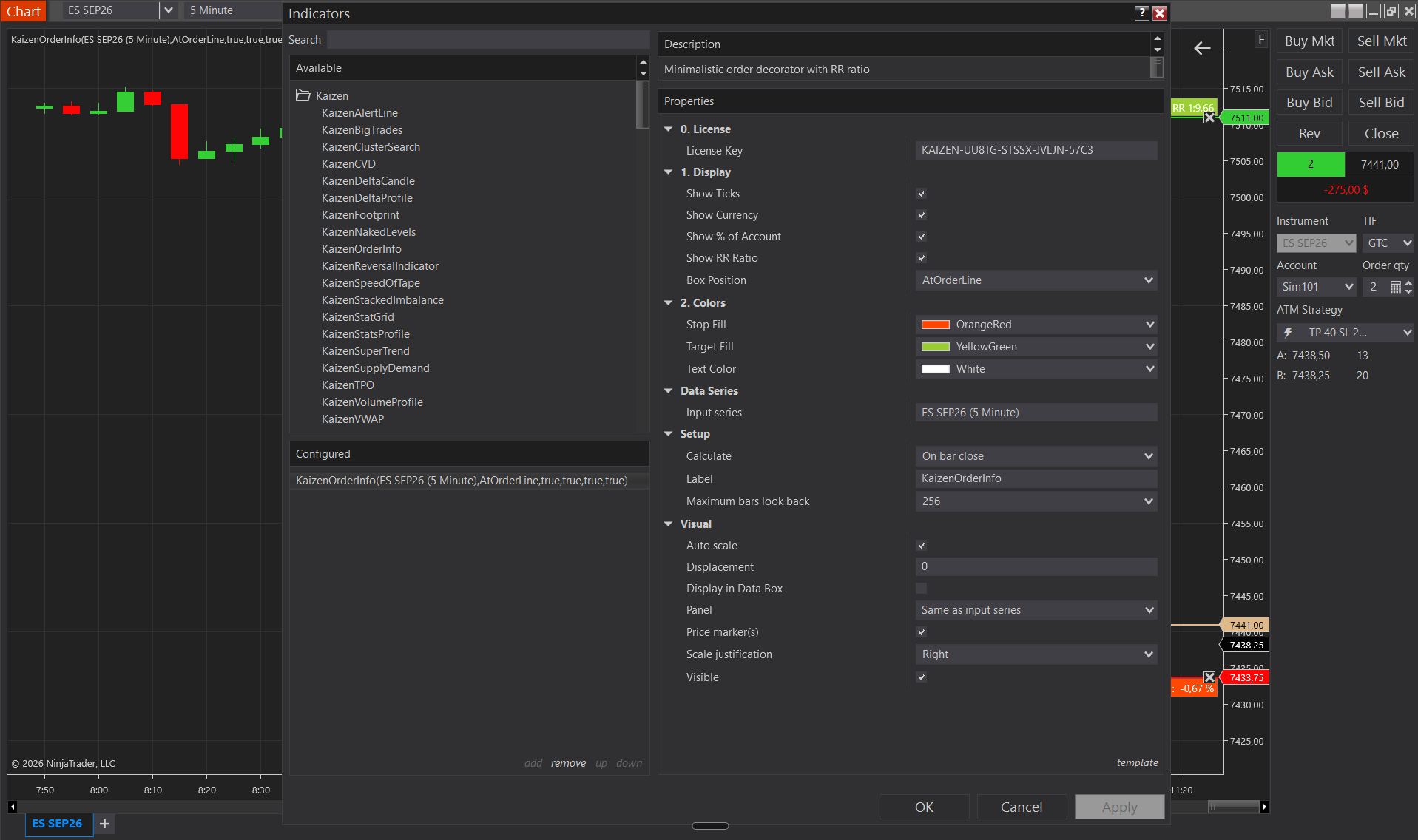This screenshot has width=1418, height=840.
Task: Toggle the Show RR Ratio checkbox
Action: [x=921, y=258]
